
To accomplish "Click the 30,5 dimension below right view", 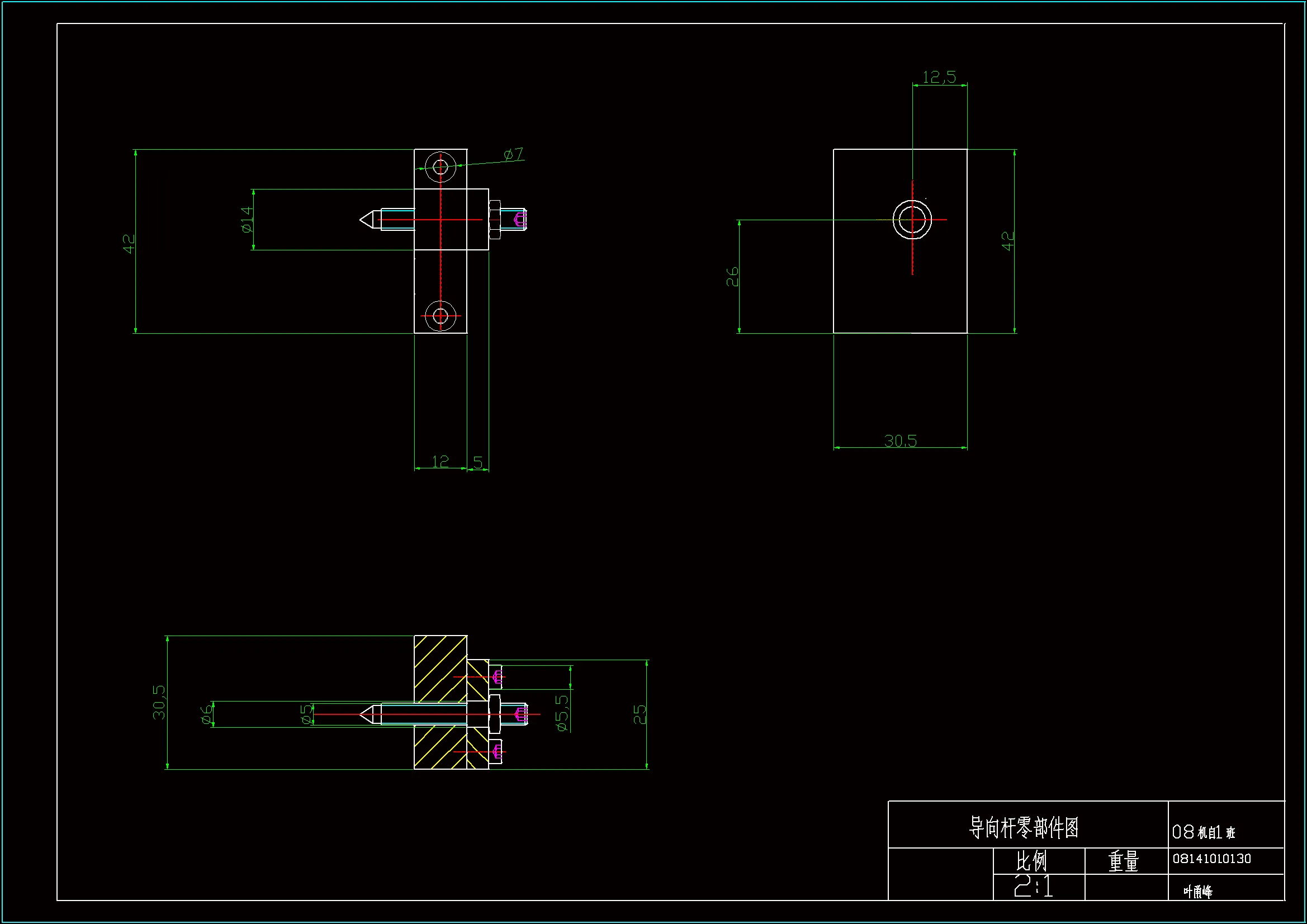I will tap(900, 440).
